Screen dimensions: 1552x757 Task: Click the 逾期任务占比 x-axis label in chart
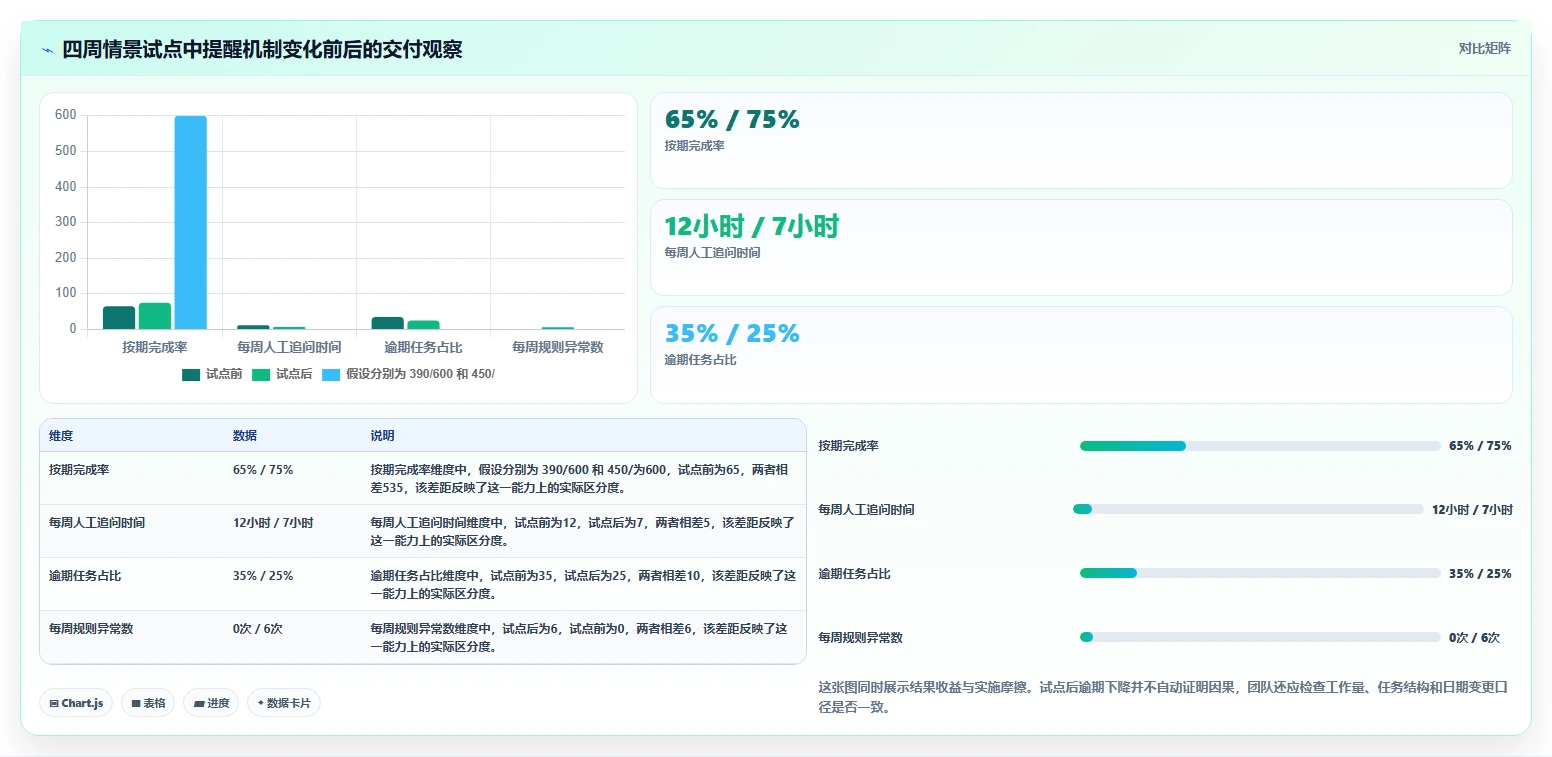coord(423,347)
